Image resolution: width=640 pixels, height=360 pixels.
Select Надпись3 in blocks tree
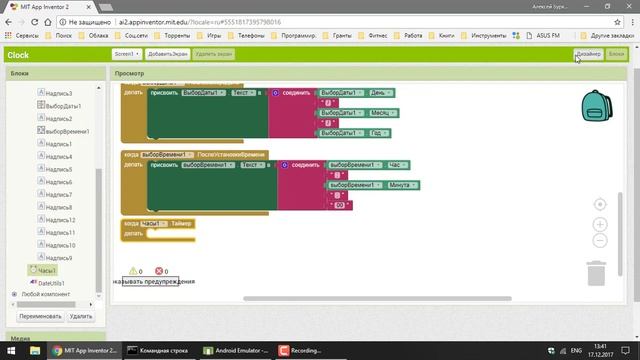[x=55, y=93]
